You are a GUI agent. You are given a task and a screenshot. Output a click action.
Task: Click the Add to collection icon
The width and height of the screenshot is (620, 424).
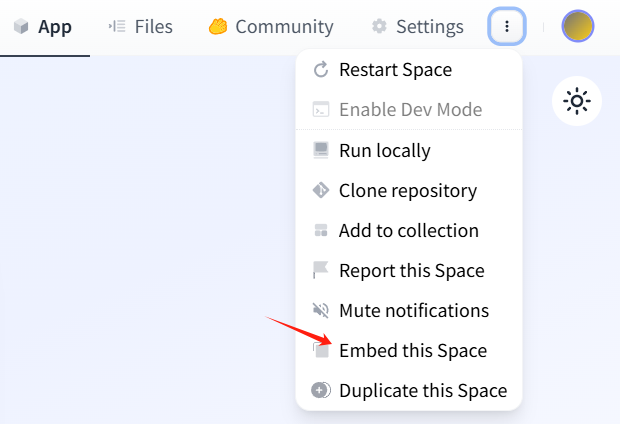click(x=321, y=231)
